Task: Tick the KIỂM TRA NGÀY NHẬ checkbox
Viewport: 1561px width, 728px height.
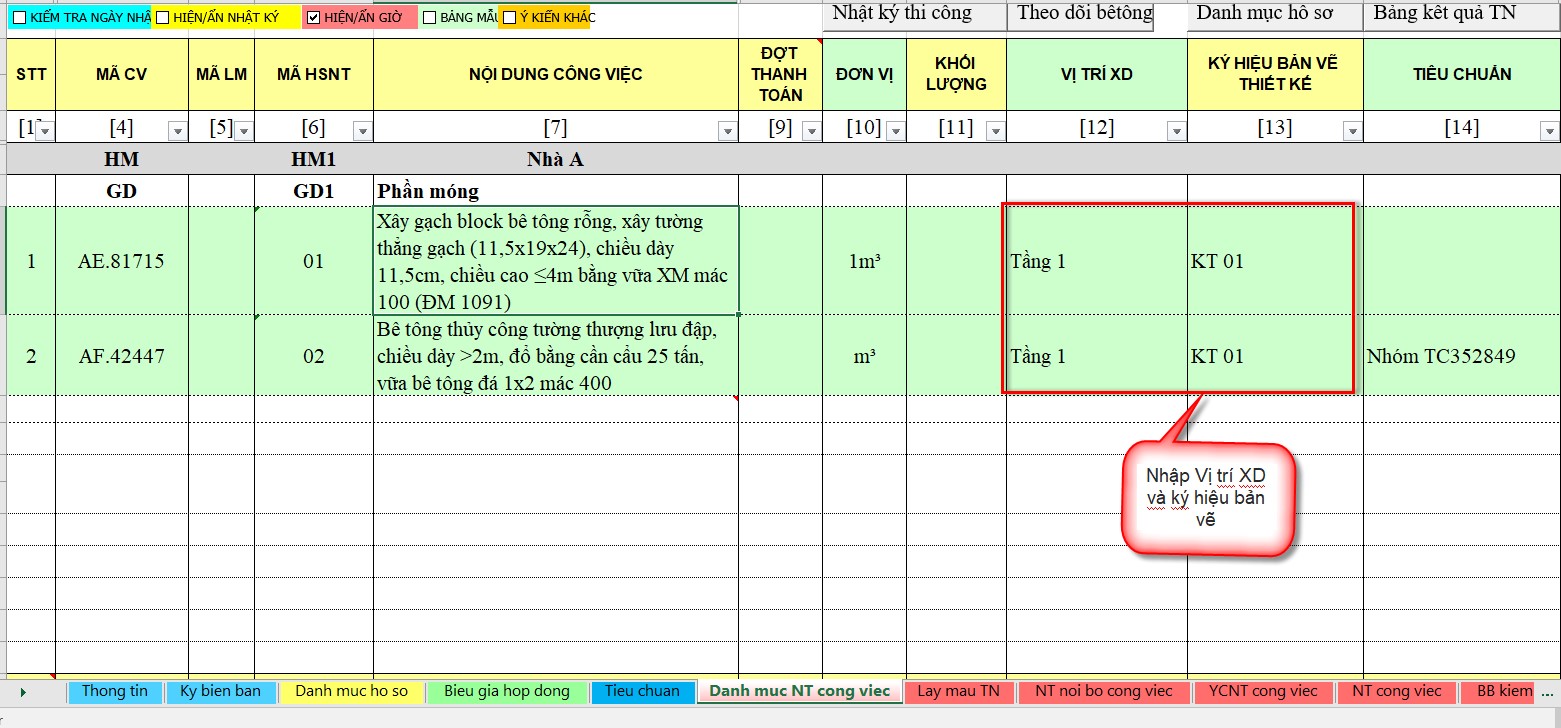Action: [x=20, y=17]
